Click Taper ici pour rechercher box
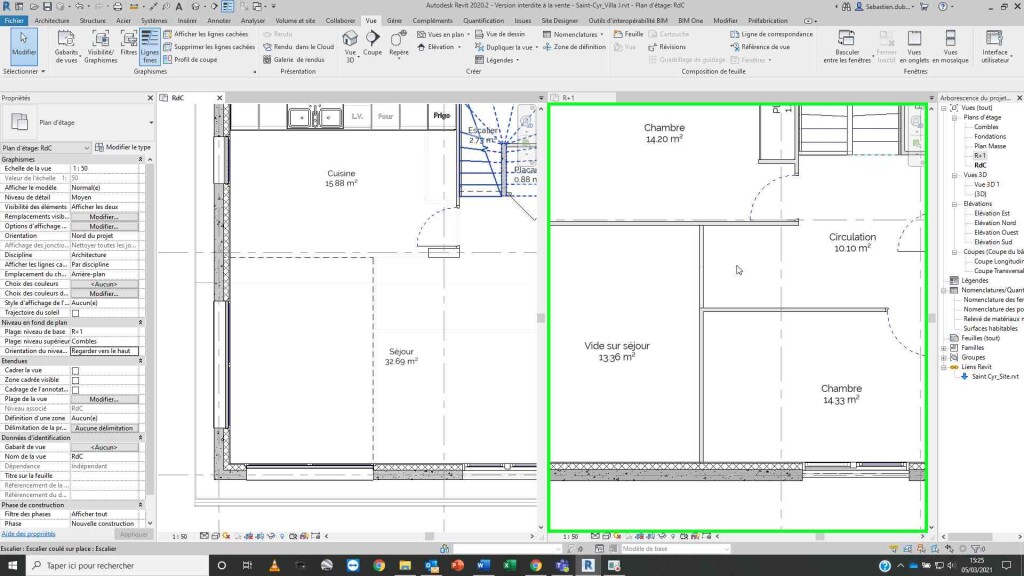1024x576 pixels. (x=118, y=566)
